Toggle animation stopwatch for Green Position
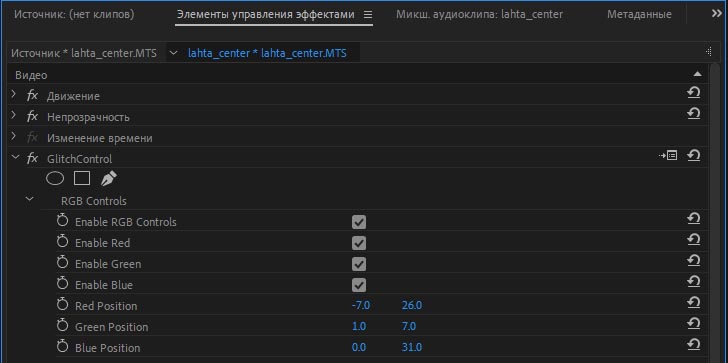Image resolution: width=728 pixels, height=363 pixels. point(62,326)
